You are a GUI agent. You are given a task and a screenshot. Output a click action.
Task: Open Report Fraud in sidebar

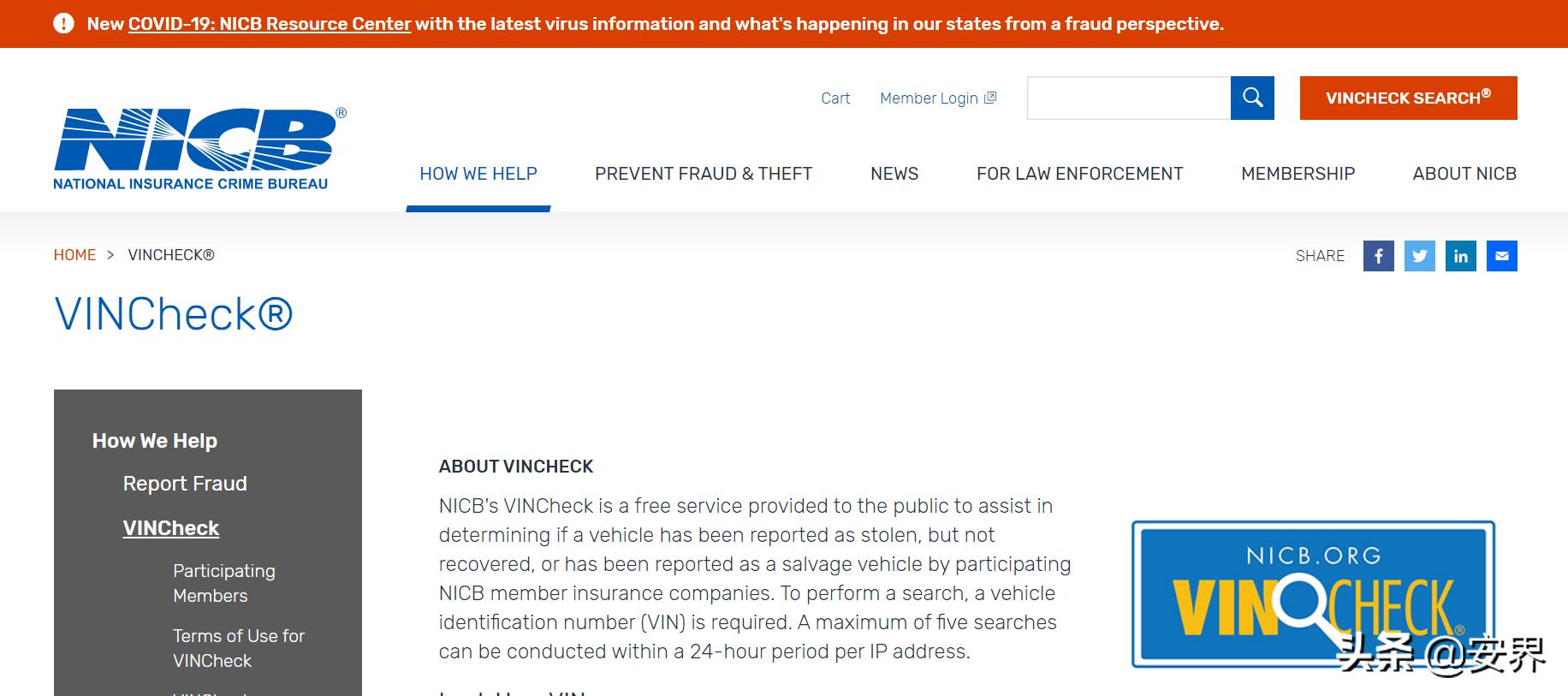click(185, 484)
